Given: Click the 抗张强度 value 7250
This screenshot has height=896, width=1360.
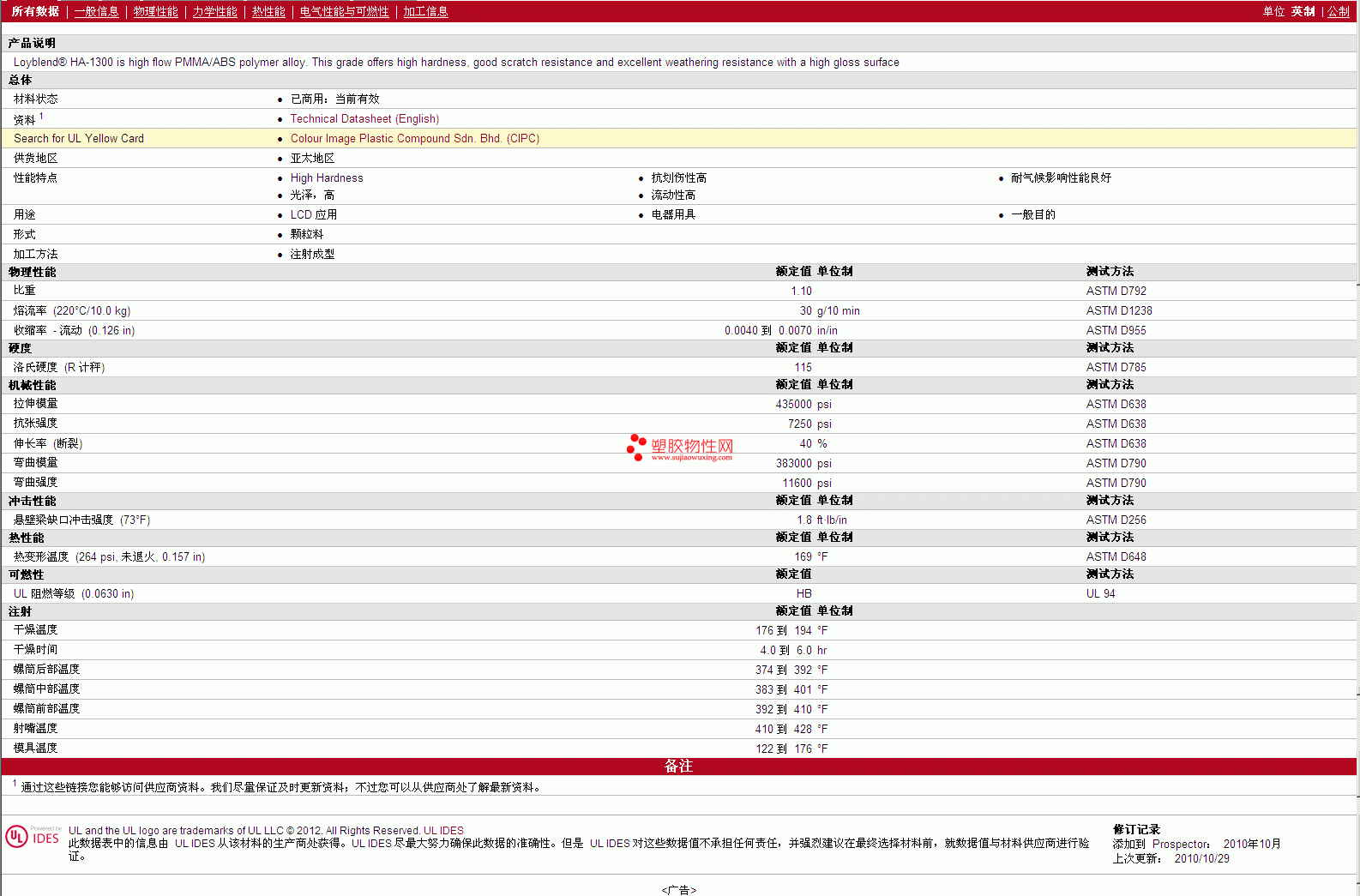Looking at the screenshot, I should pyautogui.click(x=799, y=424).
